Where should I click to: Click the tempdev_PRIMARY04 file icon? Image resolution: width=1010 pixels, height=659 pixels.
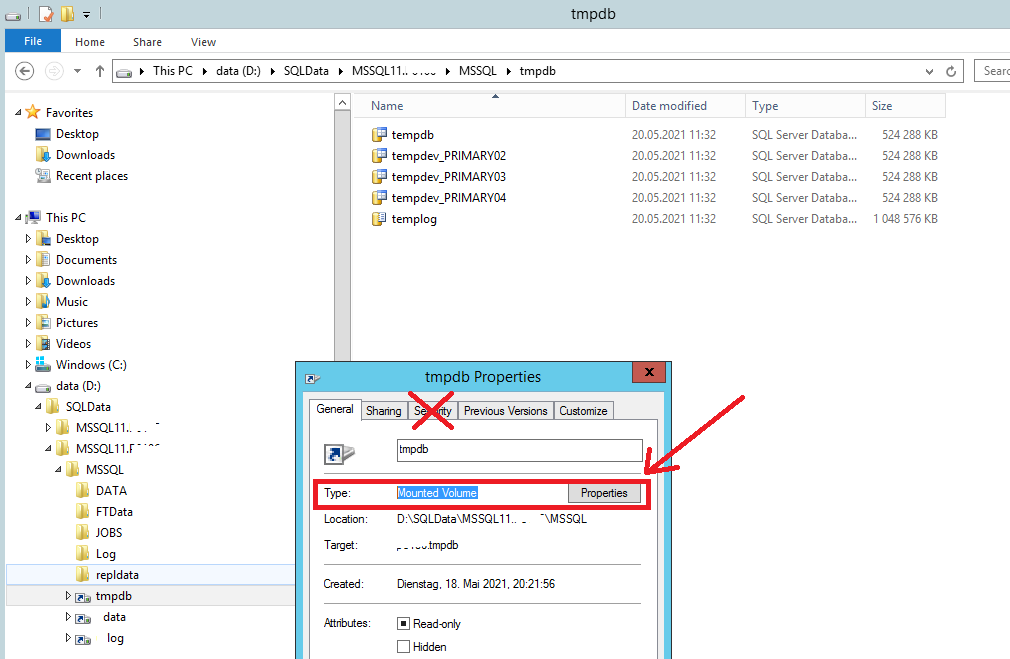point(379,198)
